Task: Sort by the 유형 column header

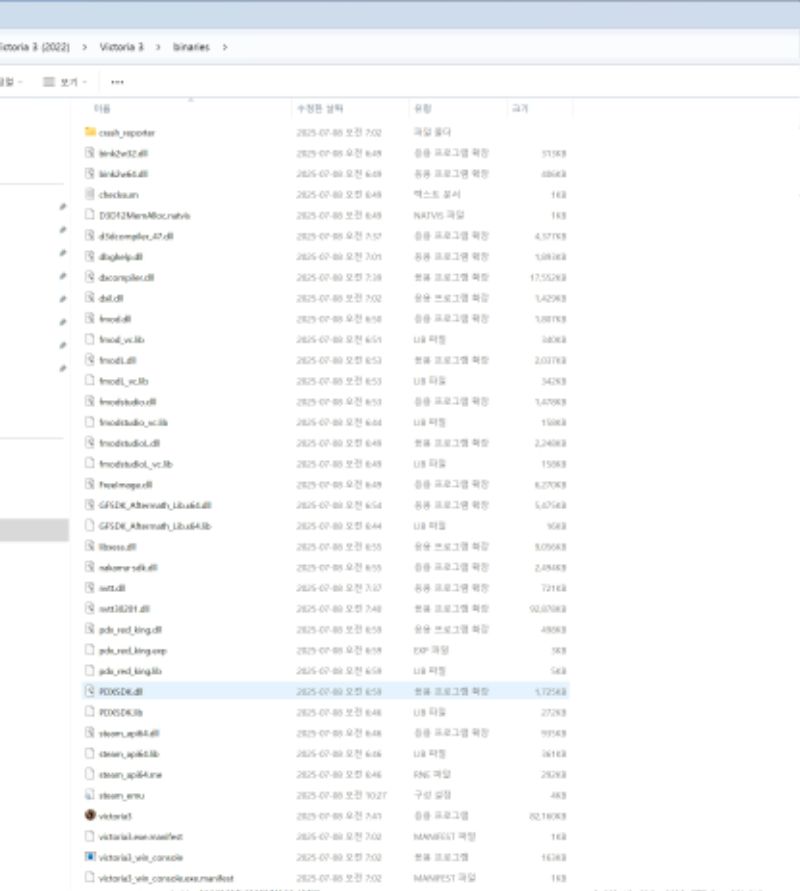Action: (423, 109)
